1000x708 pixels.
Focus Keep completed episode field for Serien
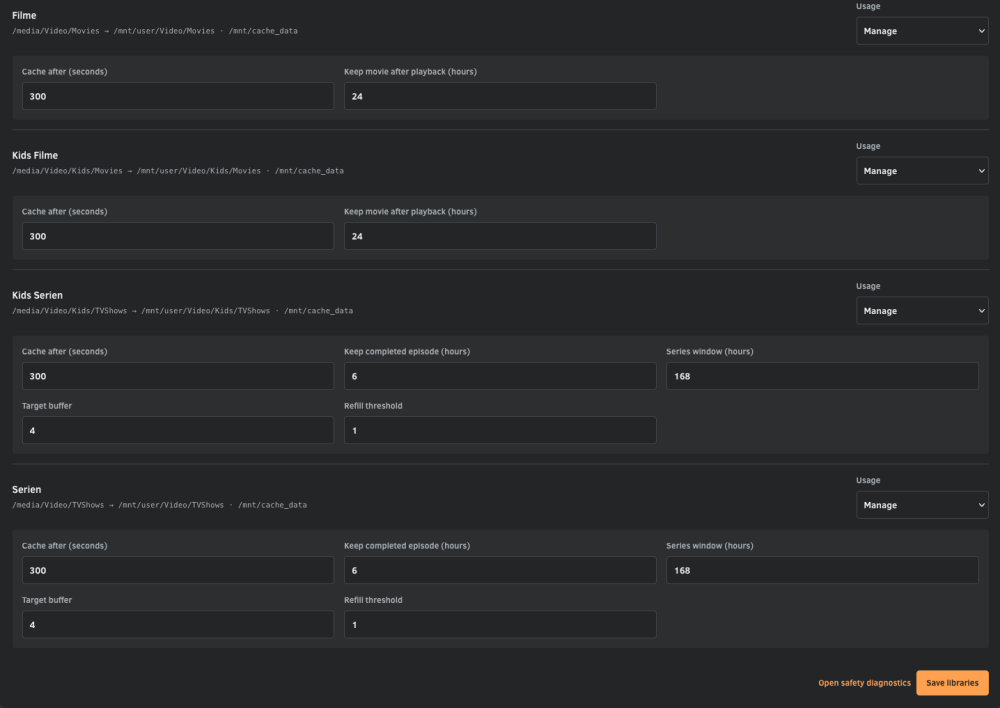point(500,570)
